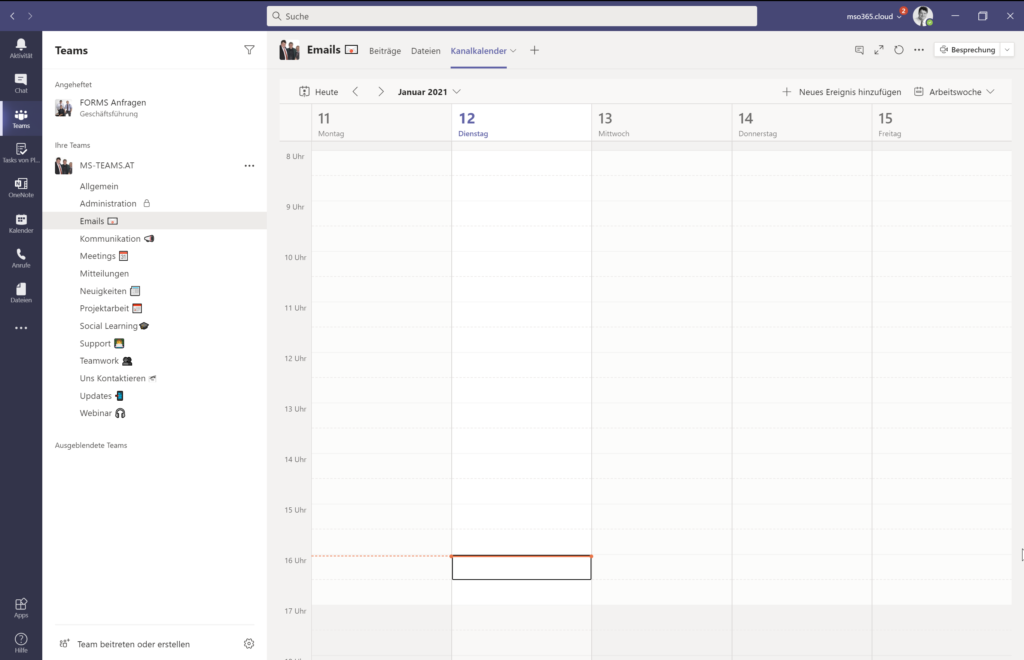Expand the tab to fullscreen
1024x660 pixels.
879,50
